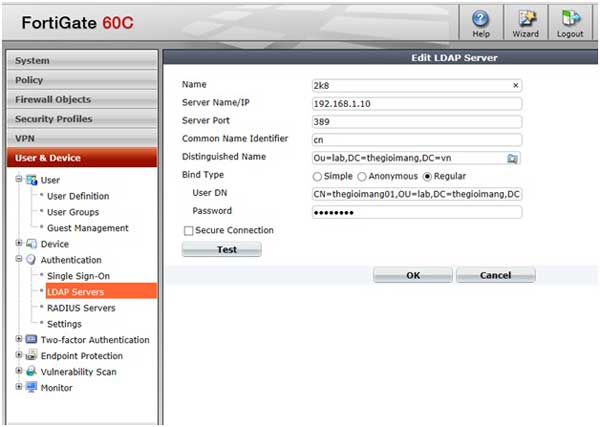
Task: Select the Simple bind type
Action: point(317,176)
